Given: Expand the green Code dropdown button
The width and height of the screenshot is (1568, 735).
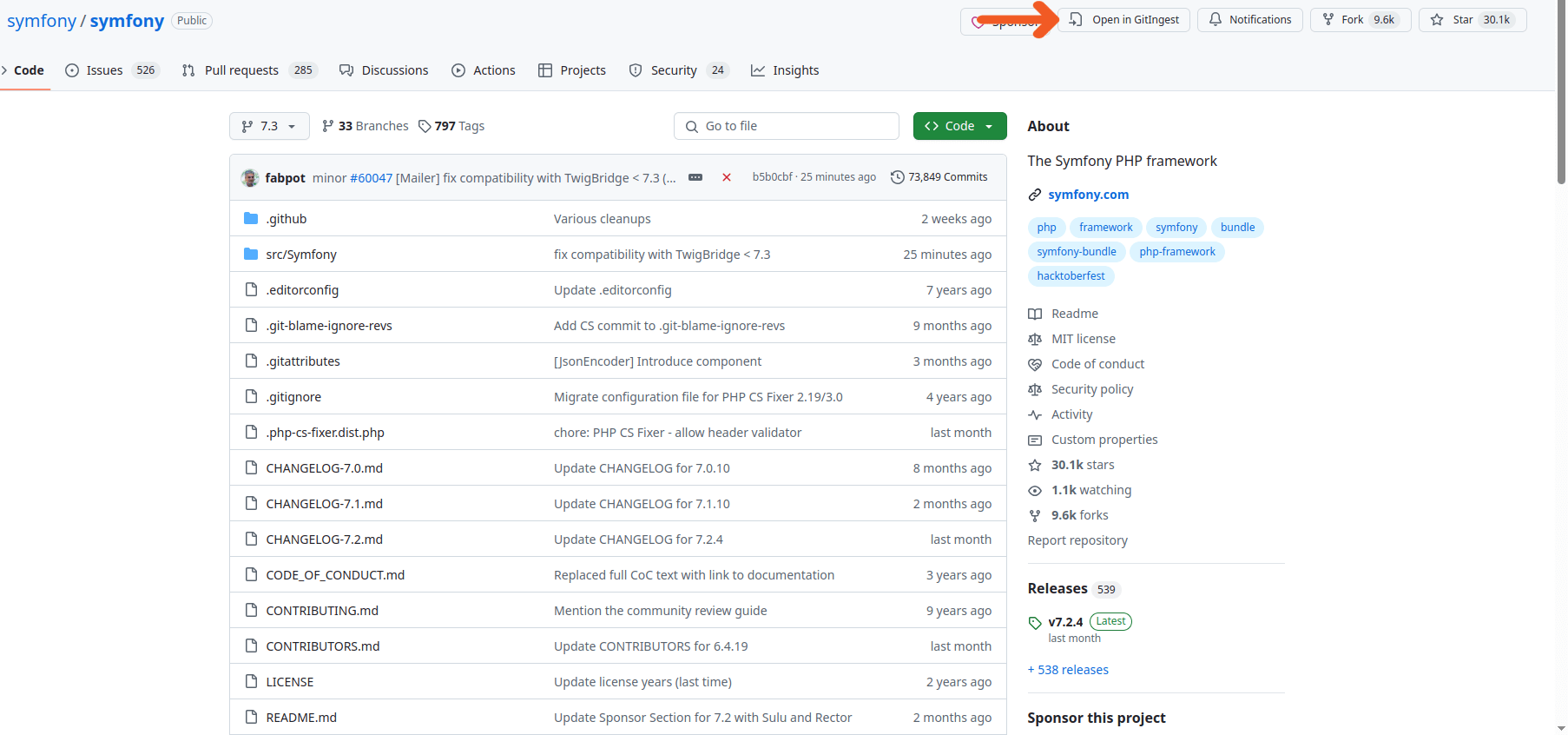Looking at the screenshot, I should coord(959,126).
